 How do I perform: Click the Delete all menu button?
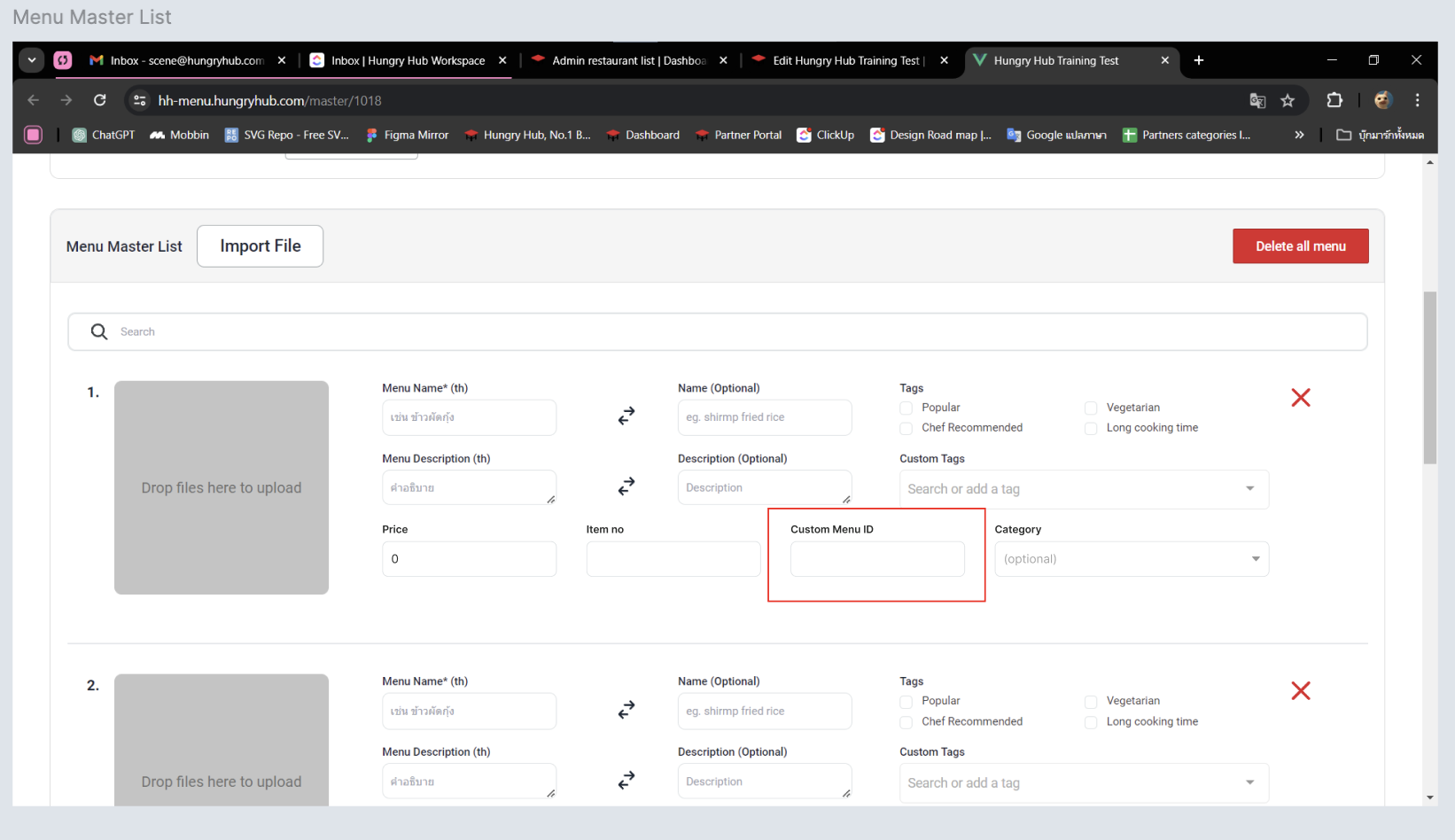[x=1300, y=246]
